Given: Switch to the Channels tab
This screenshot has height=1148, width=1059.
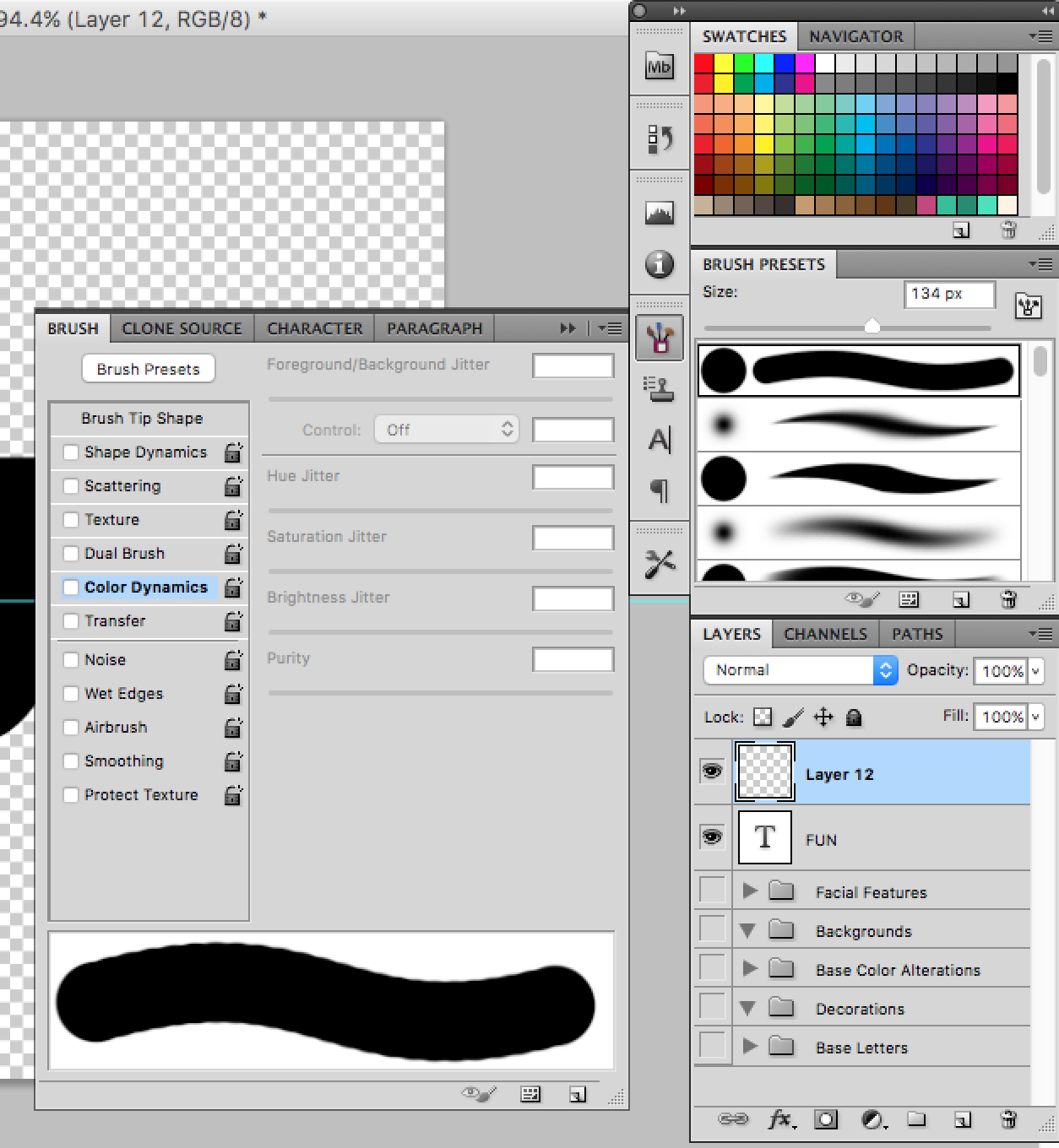Looking at the screenshot, I should (826, 634).
